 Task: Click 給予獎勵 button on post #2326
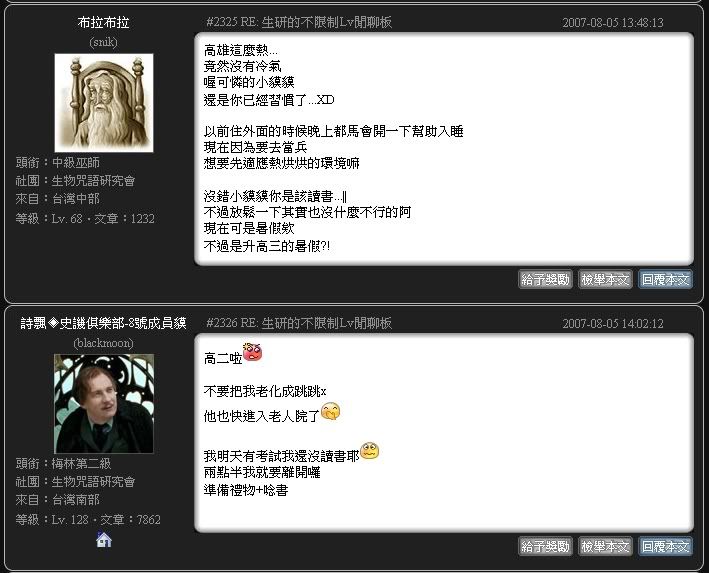click(545, 546)
